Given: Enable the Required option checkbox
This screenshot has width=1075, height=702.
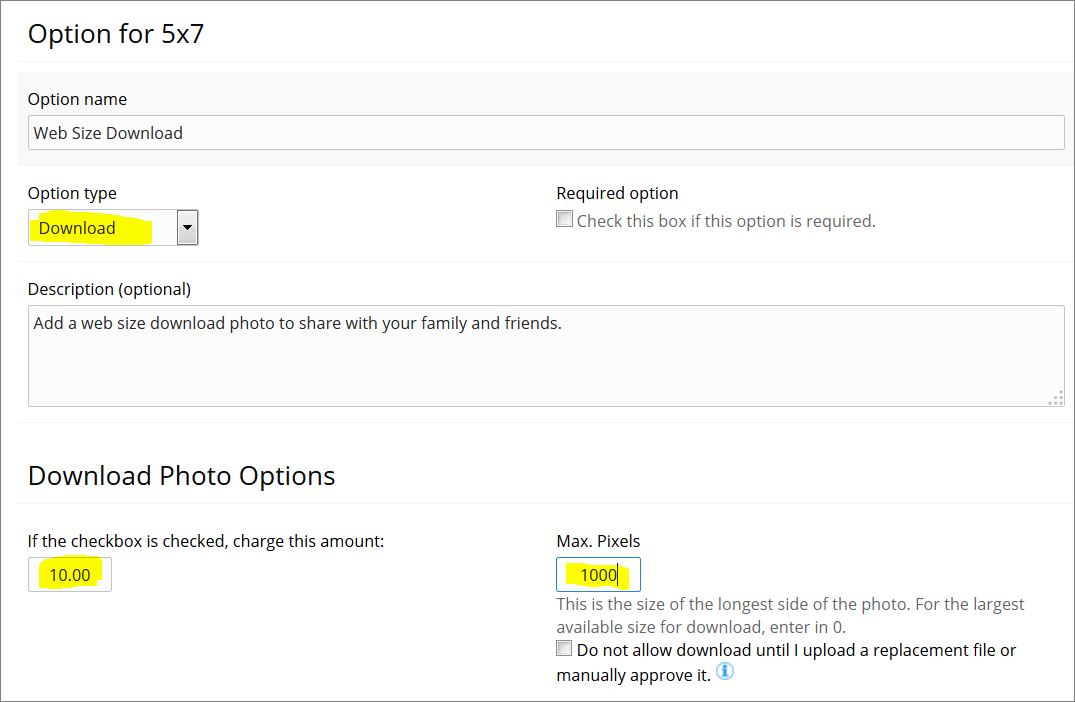Looking at the screenshot, I should click(564, 219).
